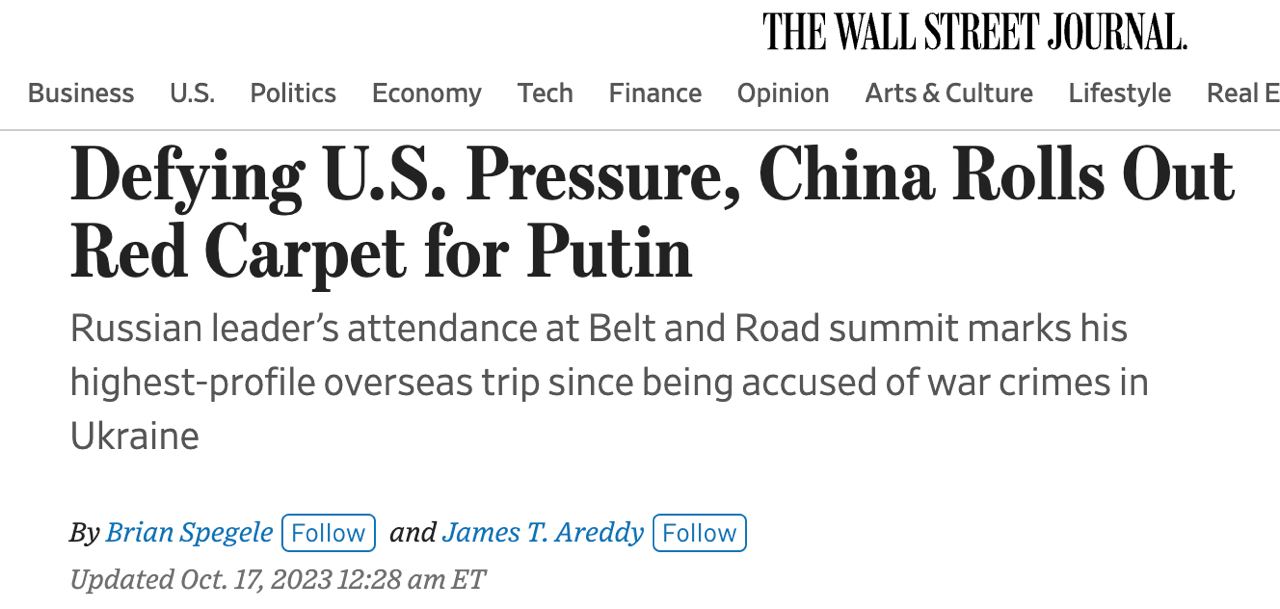Navigate to the Tech section

click(545, 93)
